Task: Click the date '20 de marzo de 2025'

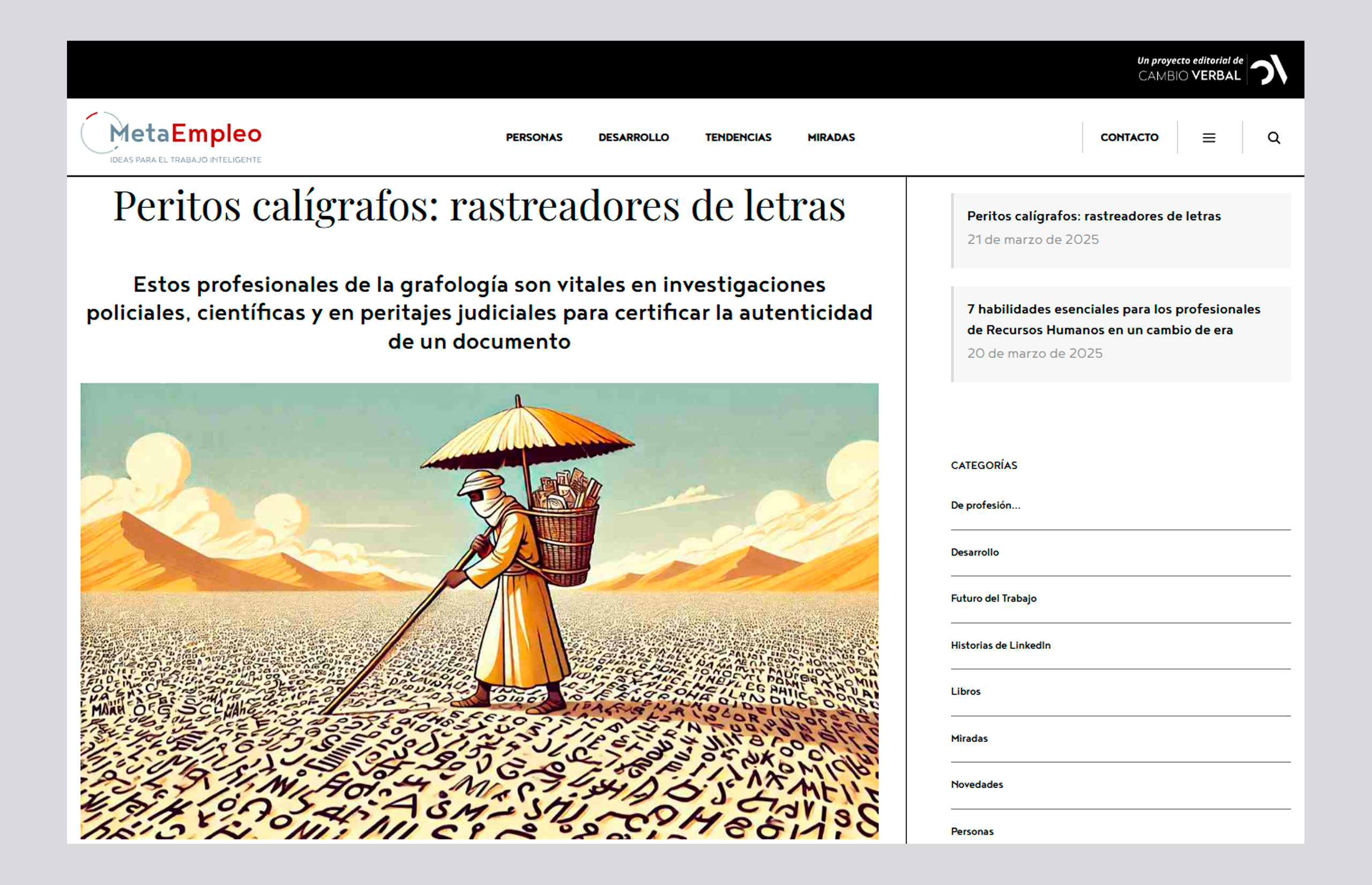Action: pyautogui.click(x=1034, y=354)
